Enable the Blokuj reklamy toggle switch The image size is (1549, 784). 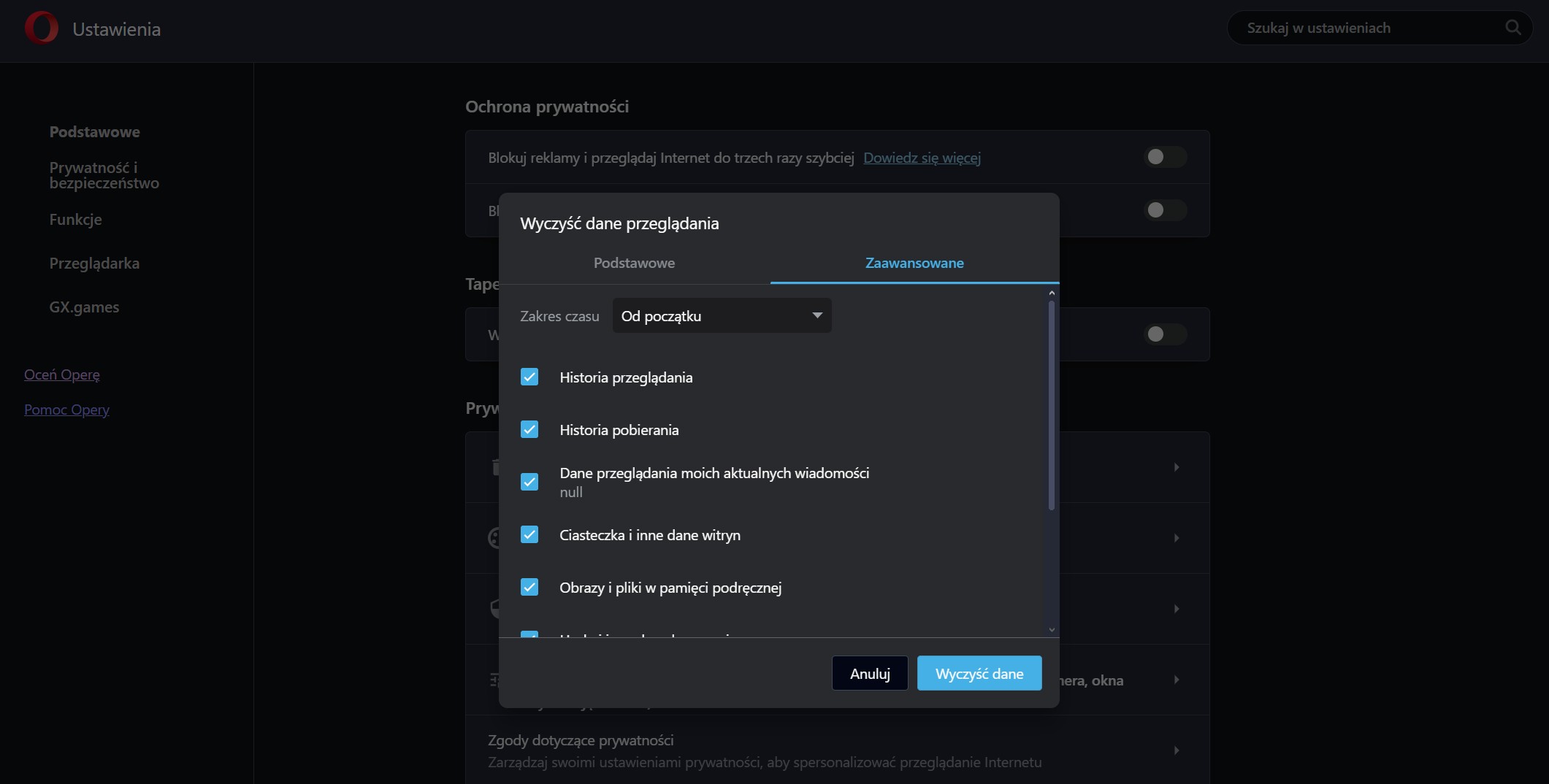pyautogui.click(x=1165, y=157)
